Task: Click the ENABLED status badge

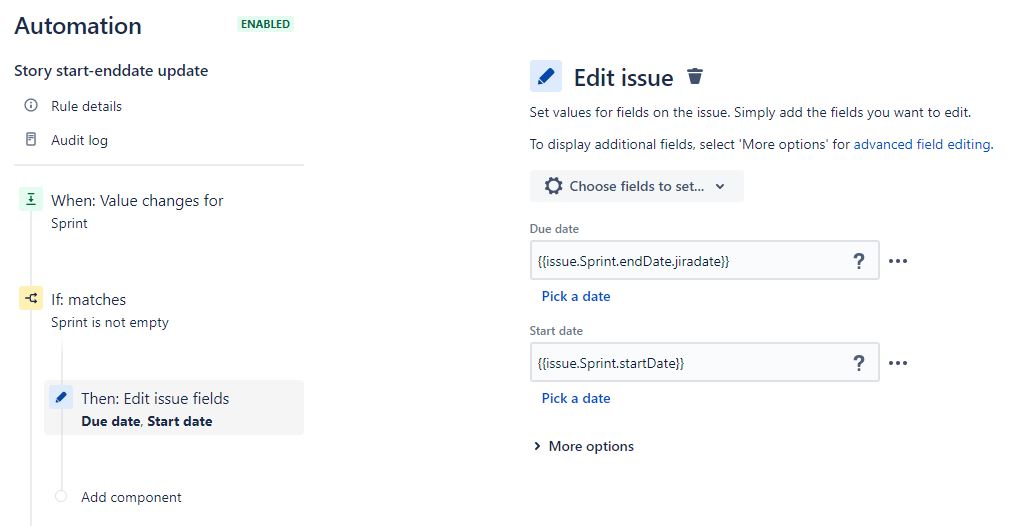Action: pyautogui.click(x=265, y=24)
